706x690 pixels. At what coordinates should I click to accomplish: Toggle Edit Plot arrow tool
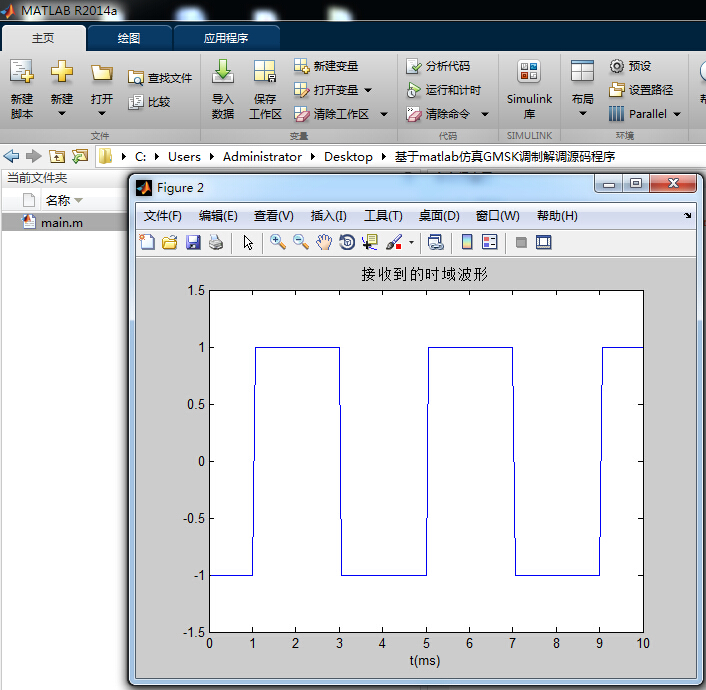point(248,242)
